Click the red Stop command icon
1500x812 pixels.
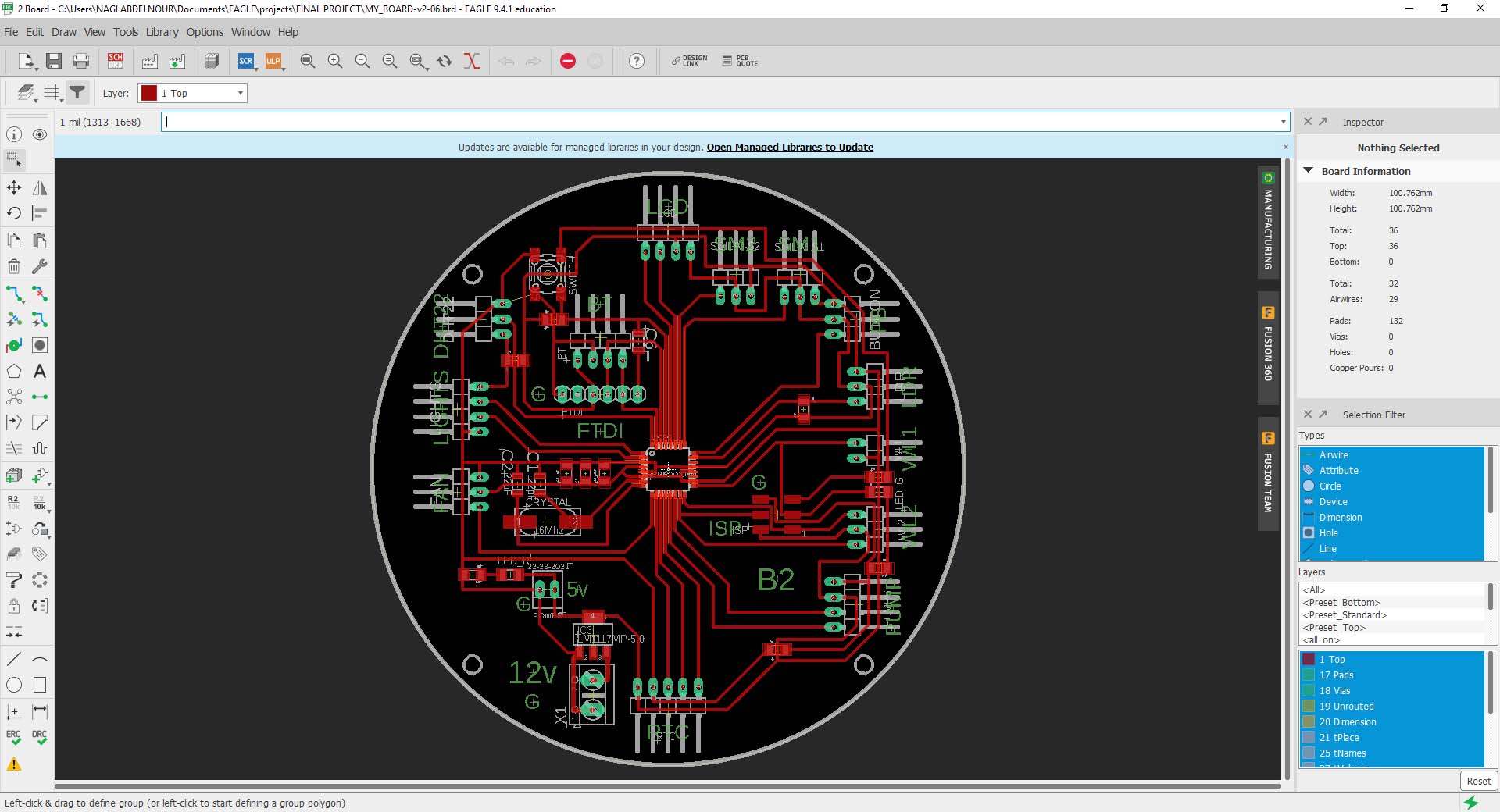(x=568, y=61)
